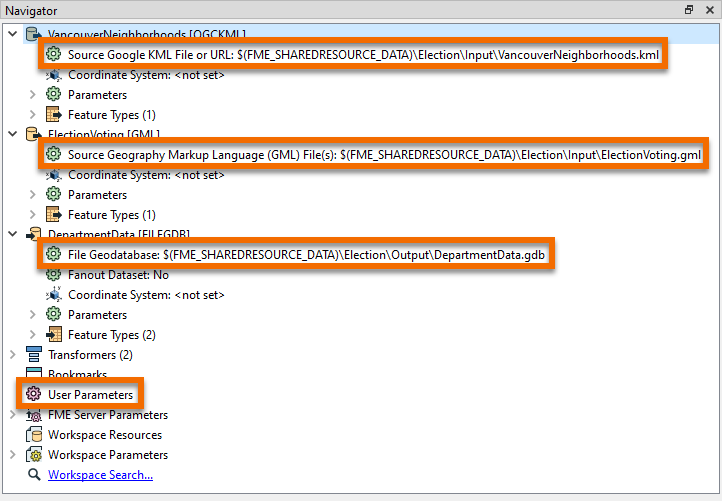
Task: Click Feature Types icon under ElectionVoting reader
Action: click(x=53, y=214)
